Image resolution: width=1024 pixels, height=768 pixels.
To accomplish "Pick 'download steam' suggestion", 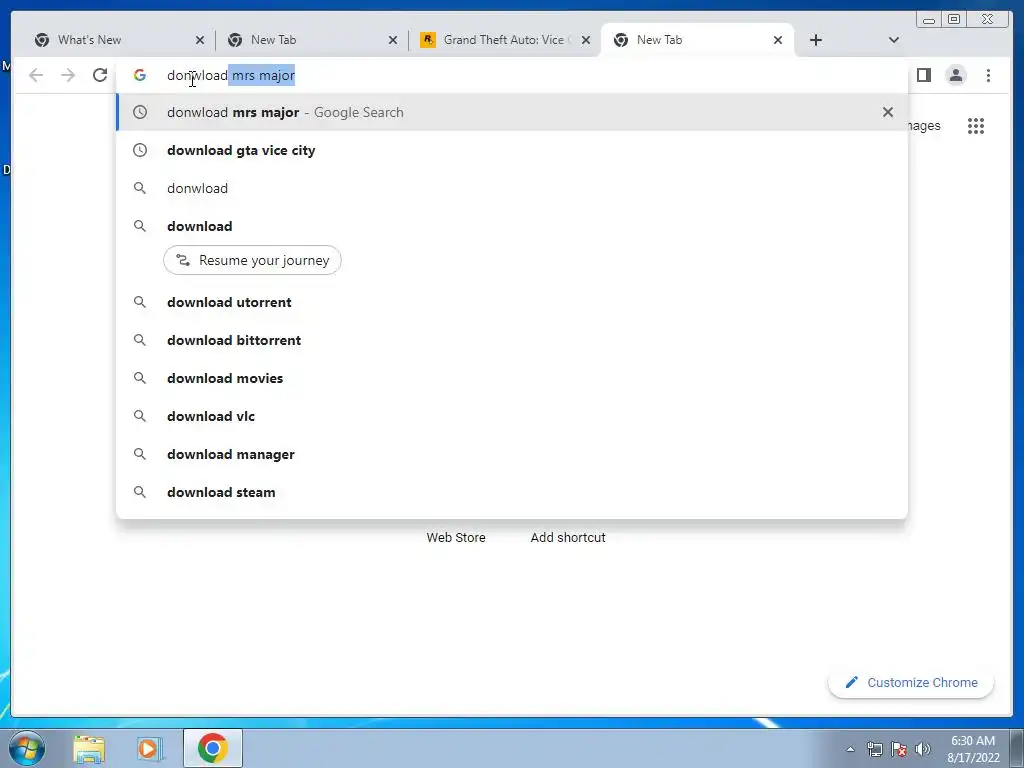I will pyautogui.click(x=511, y=492).
